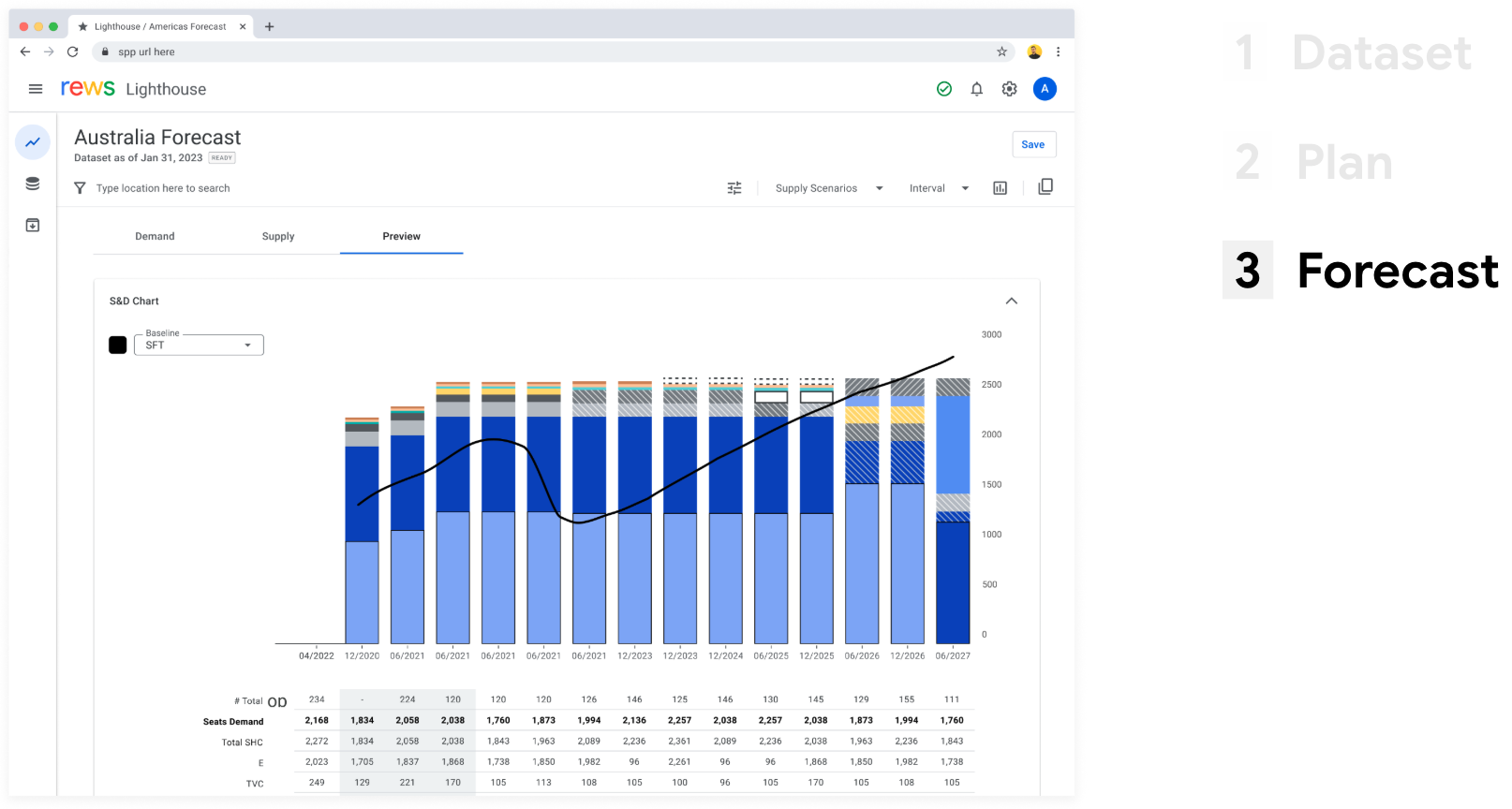
Task: Click the TVC value 221
Action: tap(408, 783)
